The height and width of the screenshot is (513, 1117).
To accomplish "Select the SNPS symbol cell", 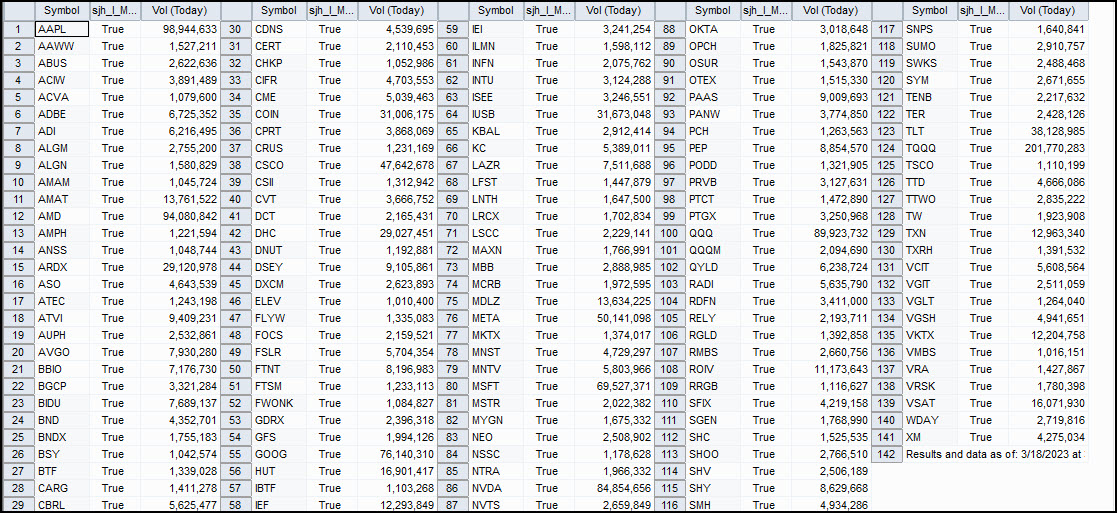I will (x=930, y=28).
